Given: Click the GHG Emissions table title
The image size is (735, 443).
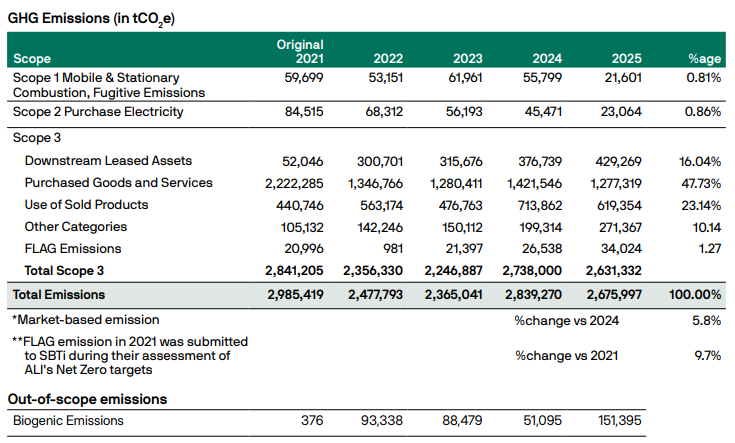Looking at the screenshot, I should click(91, 17).
